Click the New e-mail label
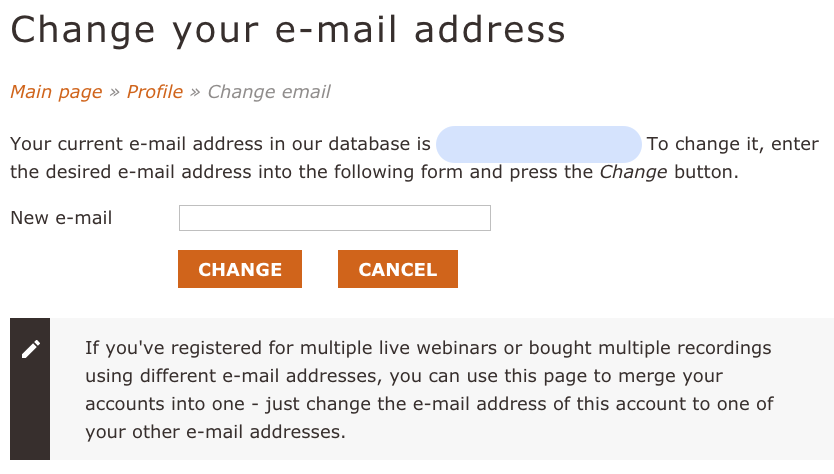This screenshot has width=834, height=474. [61, 218]
